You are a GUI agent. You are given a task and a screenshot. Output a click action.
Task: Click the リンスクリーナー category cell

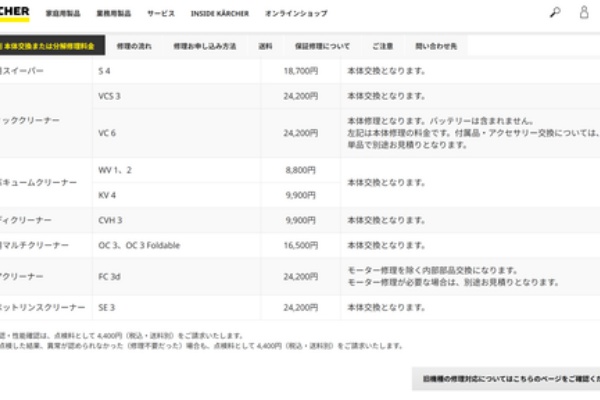click(x=46, y=307)
